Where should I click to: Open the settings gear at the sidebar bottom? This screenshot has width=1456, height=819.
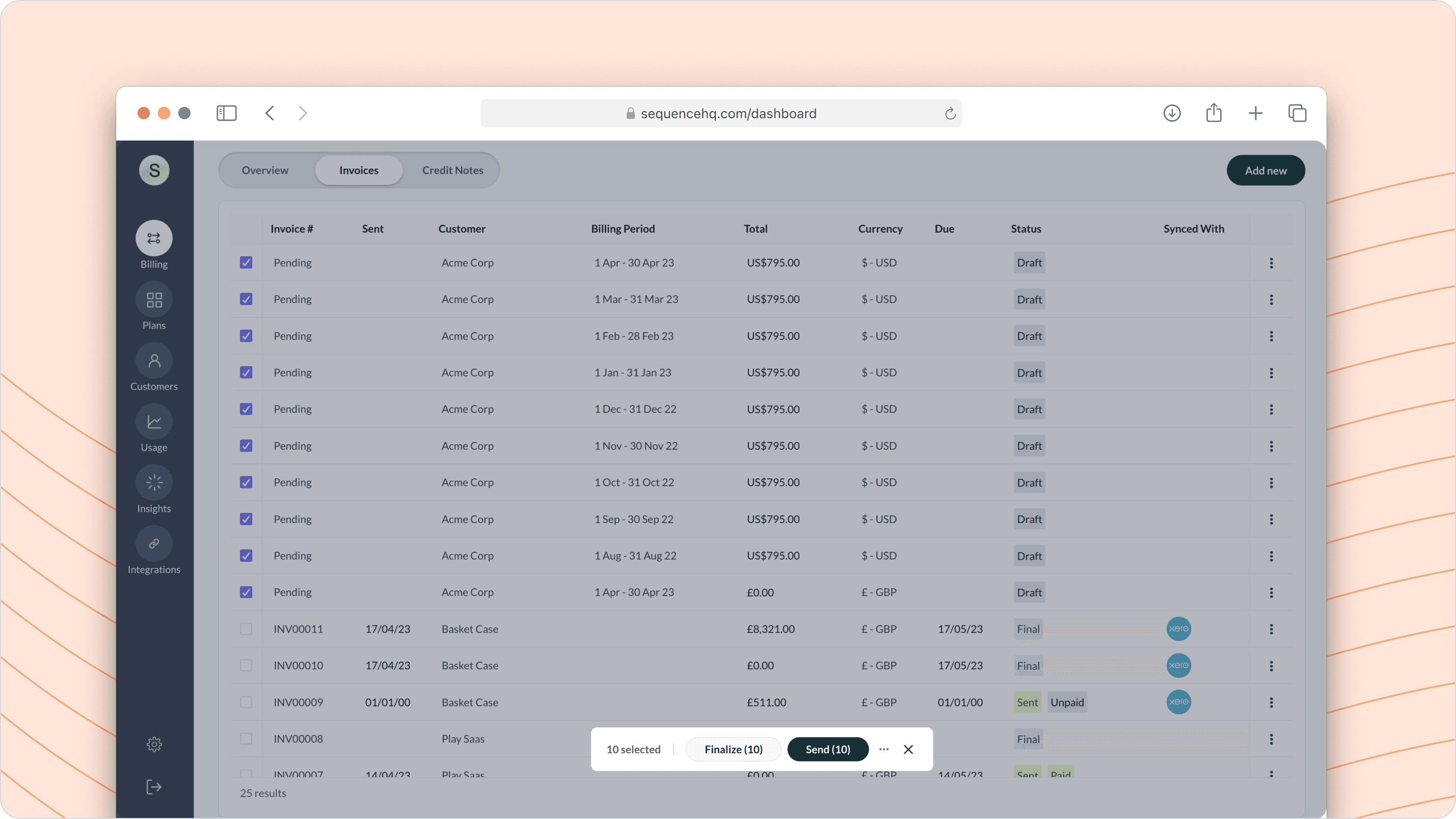pyautogui.click(x=154, y=745)
